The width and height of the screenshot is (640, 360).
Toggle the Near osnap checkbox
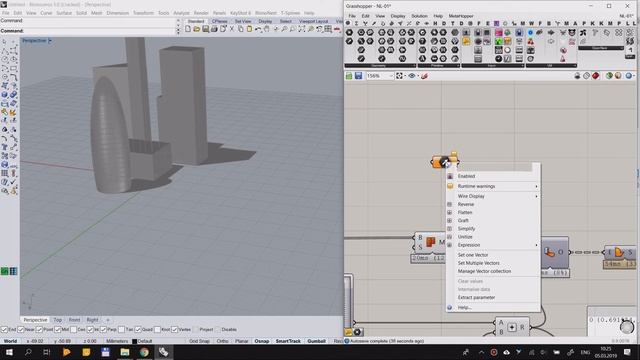point(21,330)
